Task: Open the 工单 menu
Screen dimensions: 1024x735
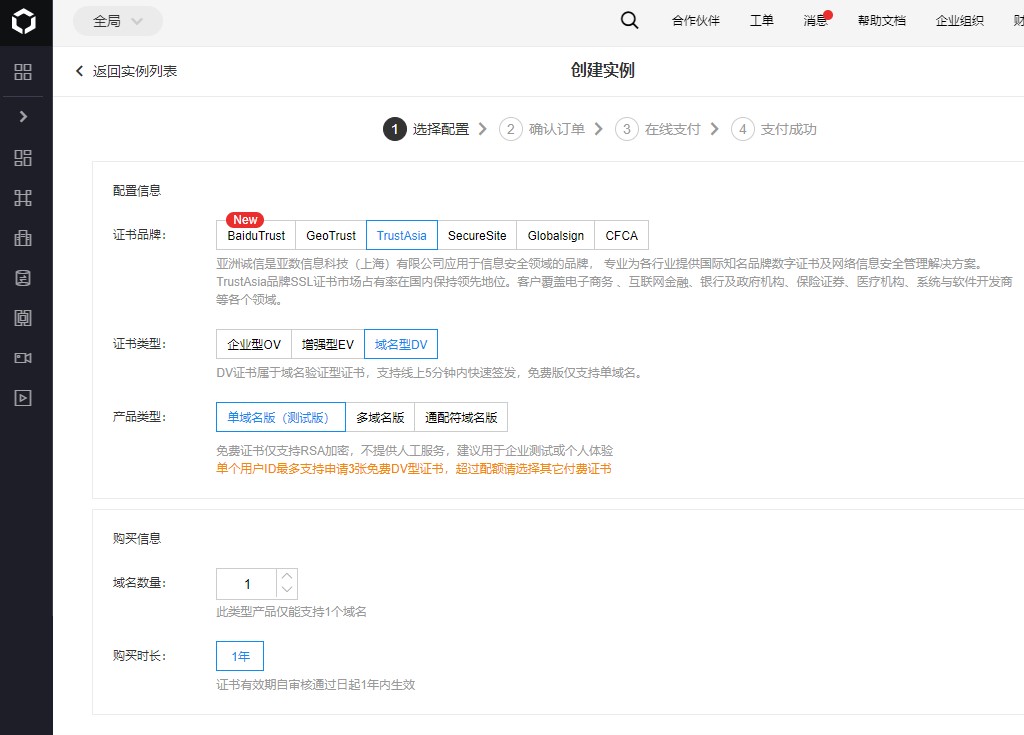Action: click(761, 20)
